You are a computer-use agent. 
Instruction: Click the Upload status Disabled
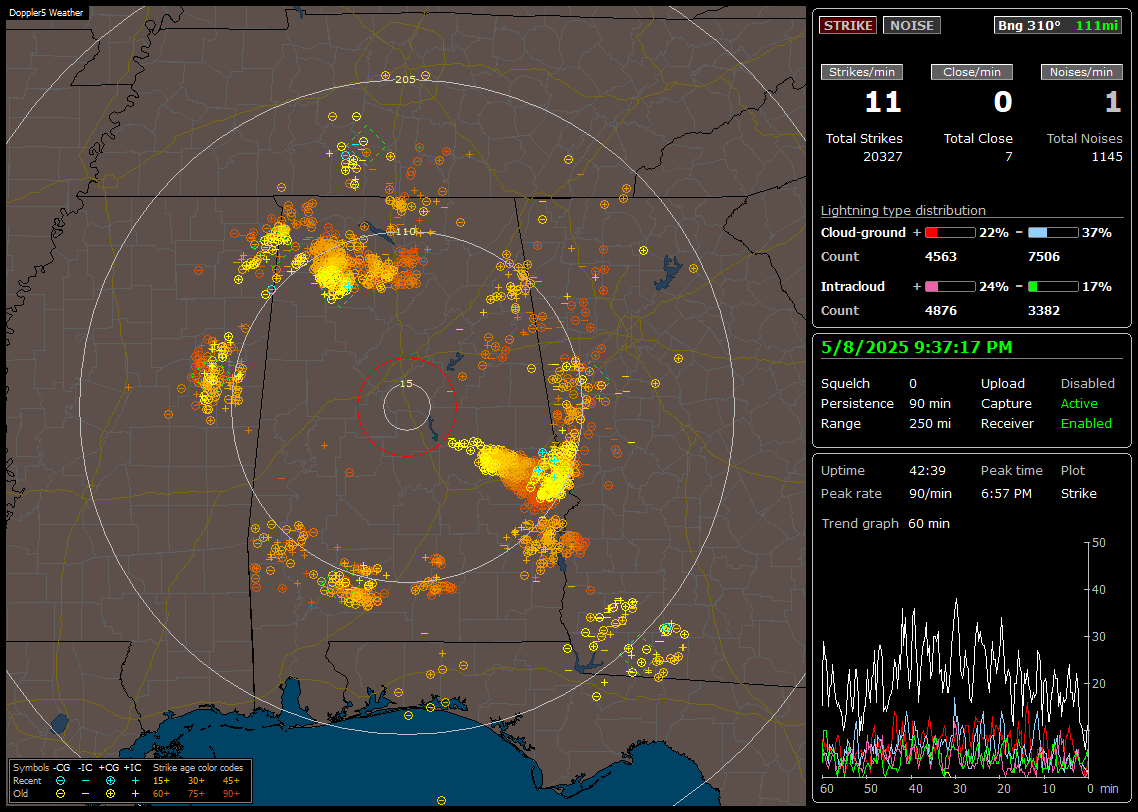(1087, 384)
